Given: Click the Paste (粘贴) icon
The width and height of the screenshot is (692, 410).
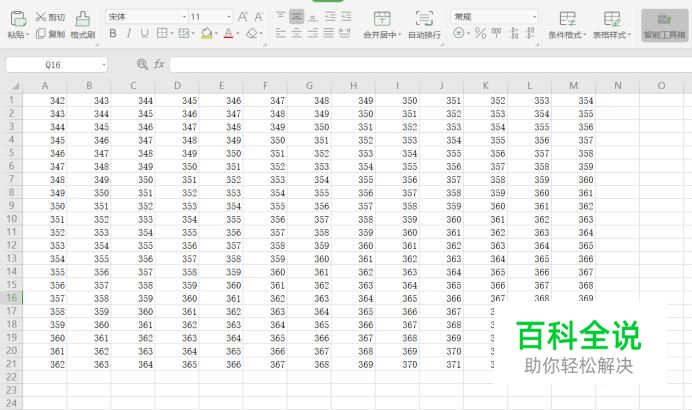Looking at the screenshot, I should pyautogui.click(x=18, y=19).
